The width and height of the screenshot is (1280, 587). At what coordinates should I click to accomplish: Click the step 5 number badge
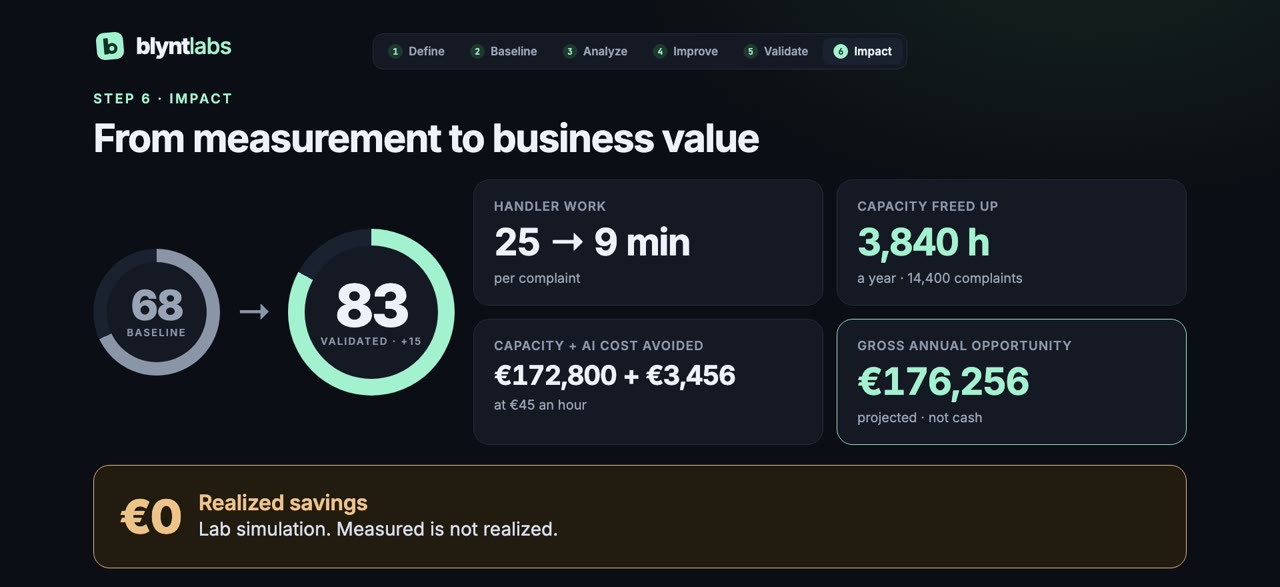coord(751,51)
